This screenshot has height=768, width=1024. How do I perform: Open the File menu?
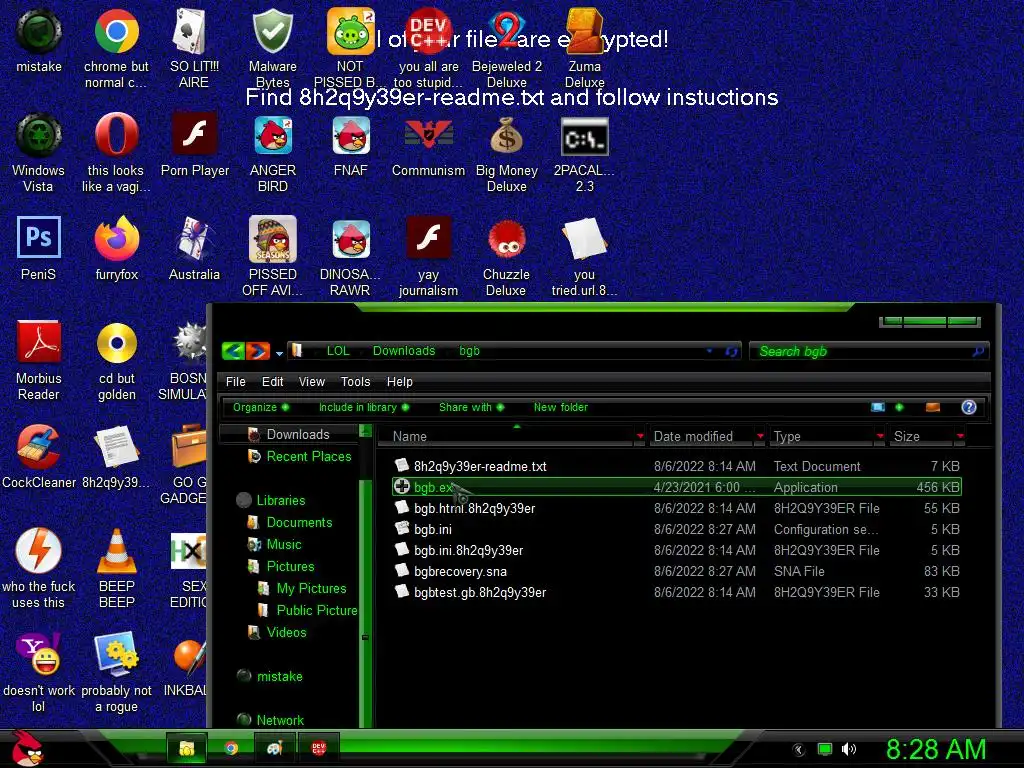[x=236, y=382]
